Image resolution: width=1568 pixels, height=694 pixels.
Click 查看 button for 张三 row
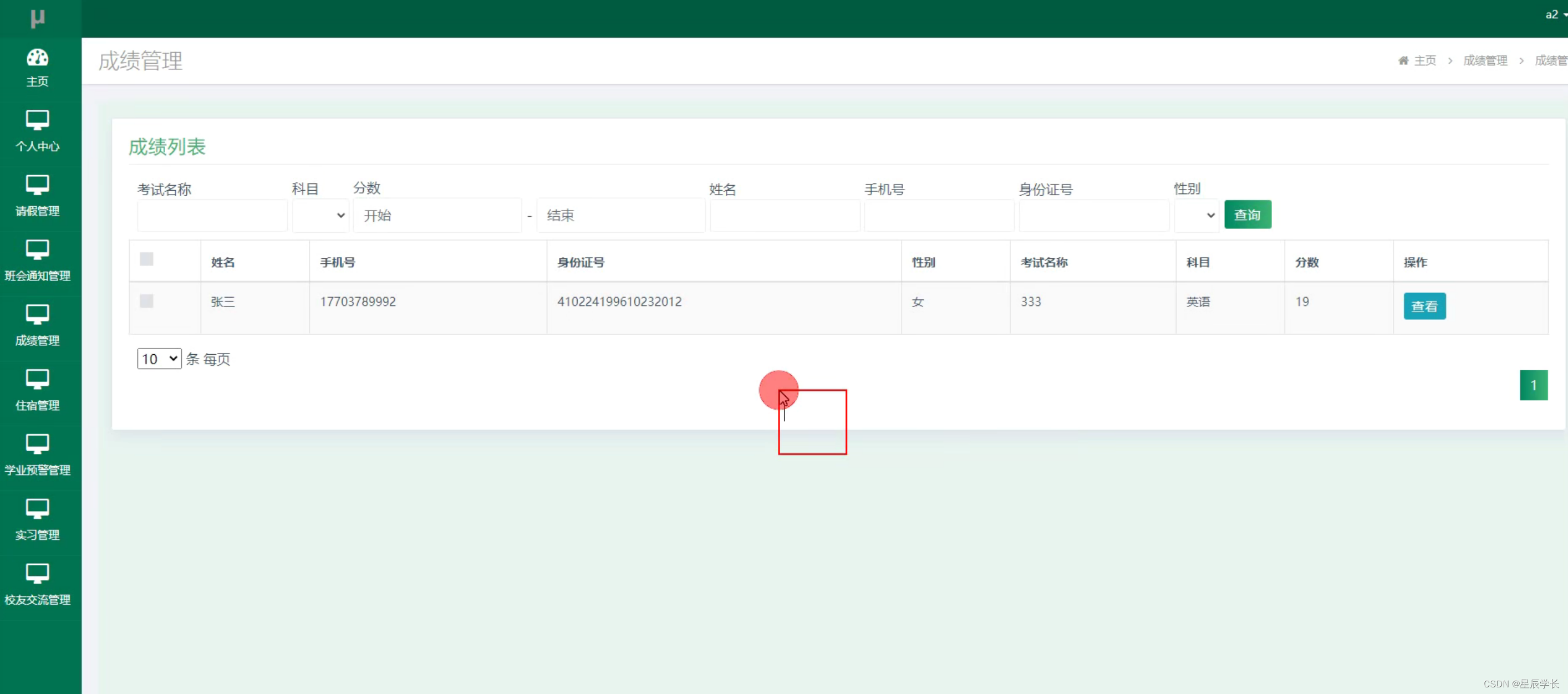[1424, 306]
